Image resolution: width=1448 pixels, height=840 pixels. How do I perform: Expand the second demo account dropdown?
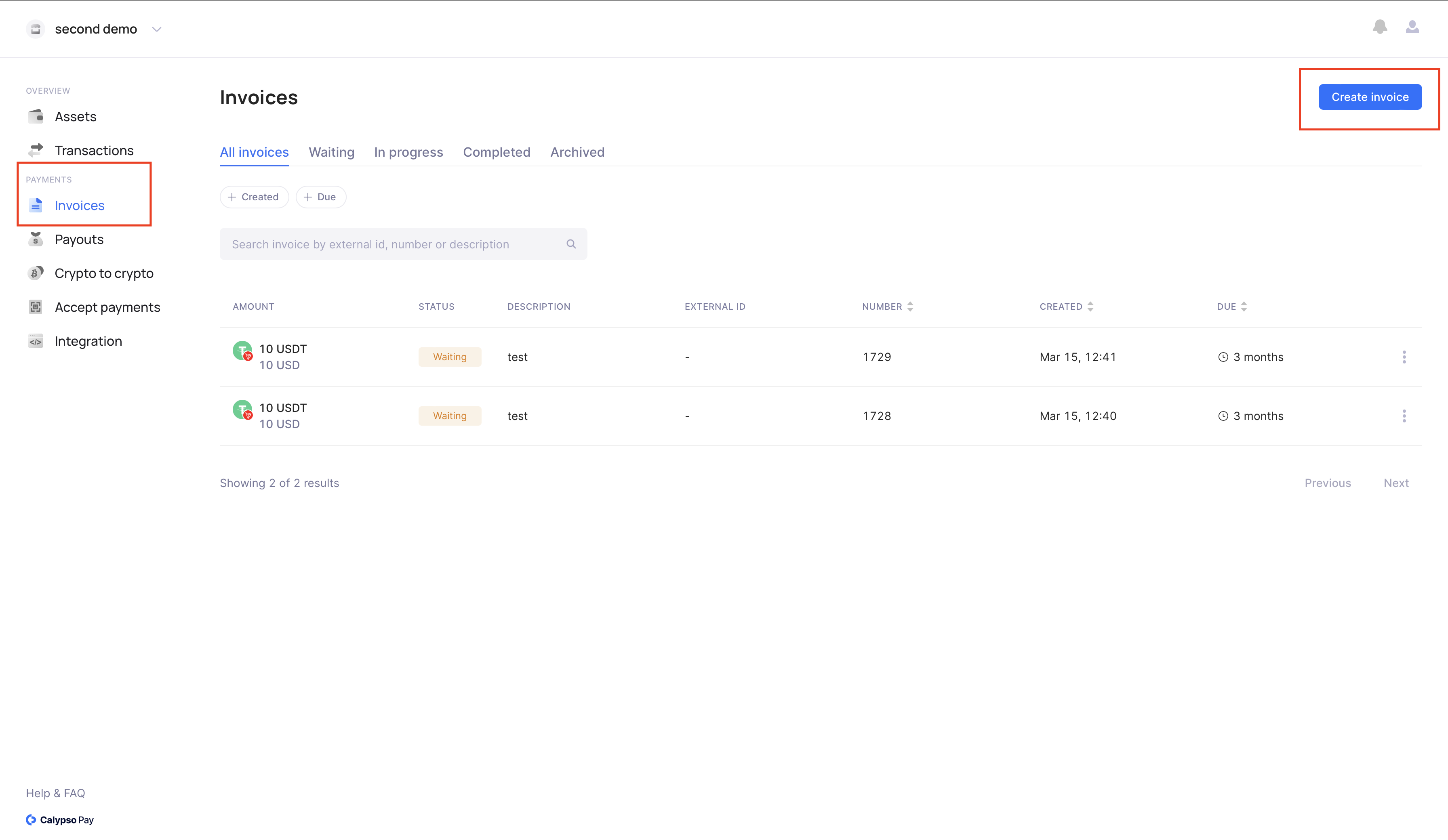pyautogui.click(x=156, y=29)
